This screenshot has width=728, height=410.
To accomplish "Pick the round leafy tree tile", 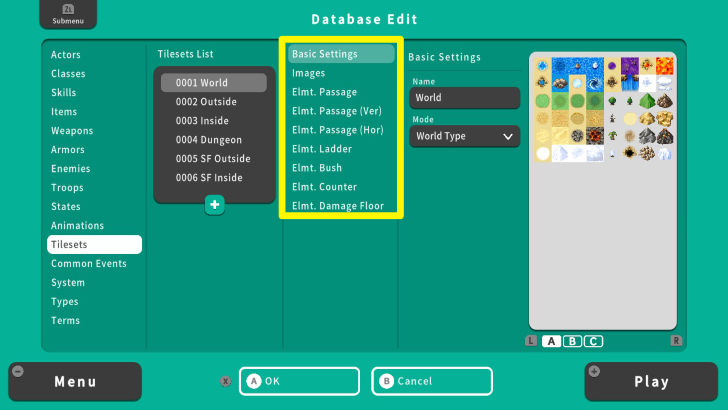I will [x=612, y=101].
